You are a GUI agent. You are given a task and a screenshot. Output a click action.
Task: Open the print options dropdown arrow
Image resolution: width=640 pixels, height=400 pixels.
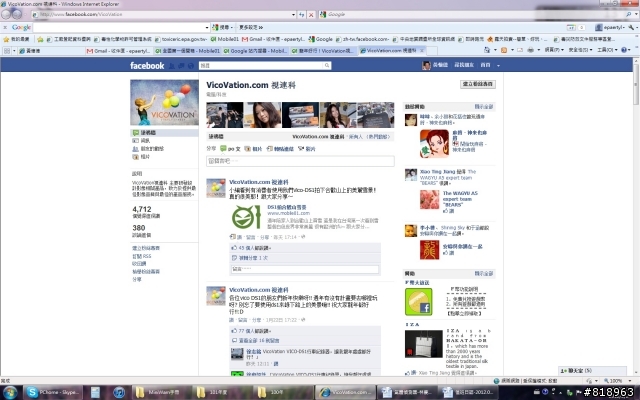click(538, 50)
